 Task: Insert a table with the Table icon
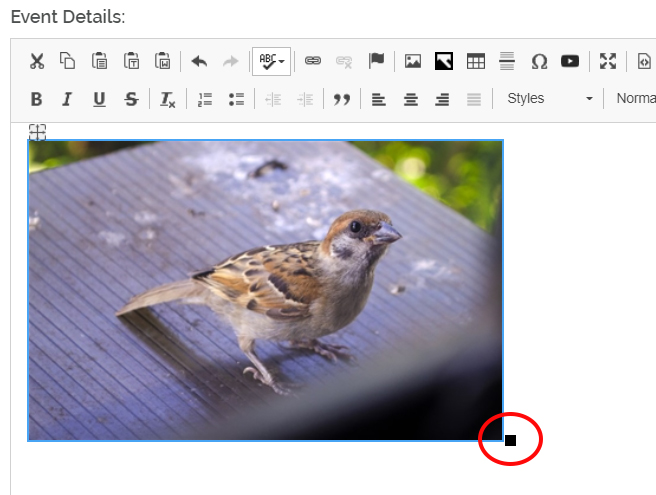476,61
